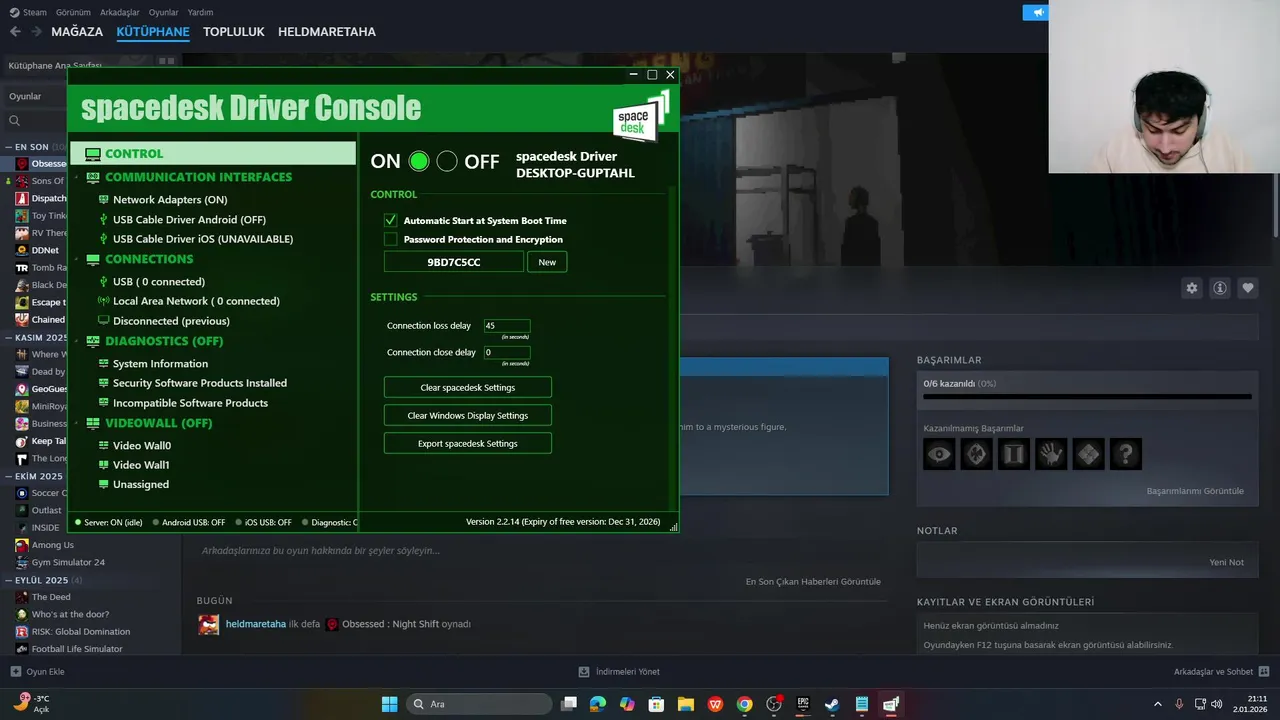Click the Connection close delay field
The image size is (1280, 720).
click(507, 352)
